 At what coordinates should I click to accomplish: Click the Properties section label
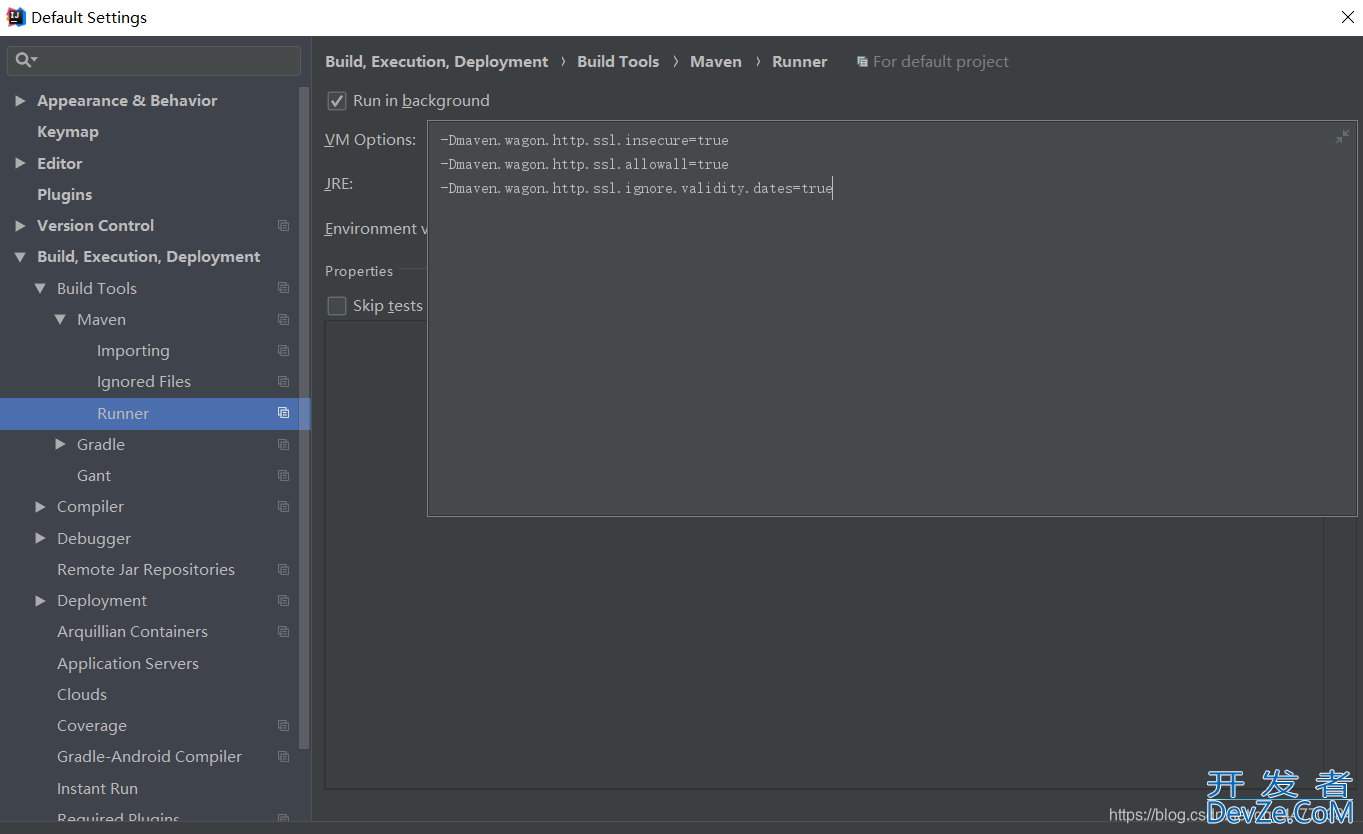[359, 271]
